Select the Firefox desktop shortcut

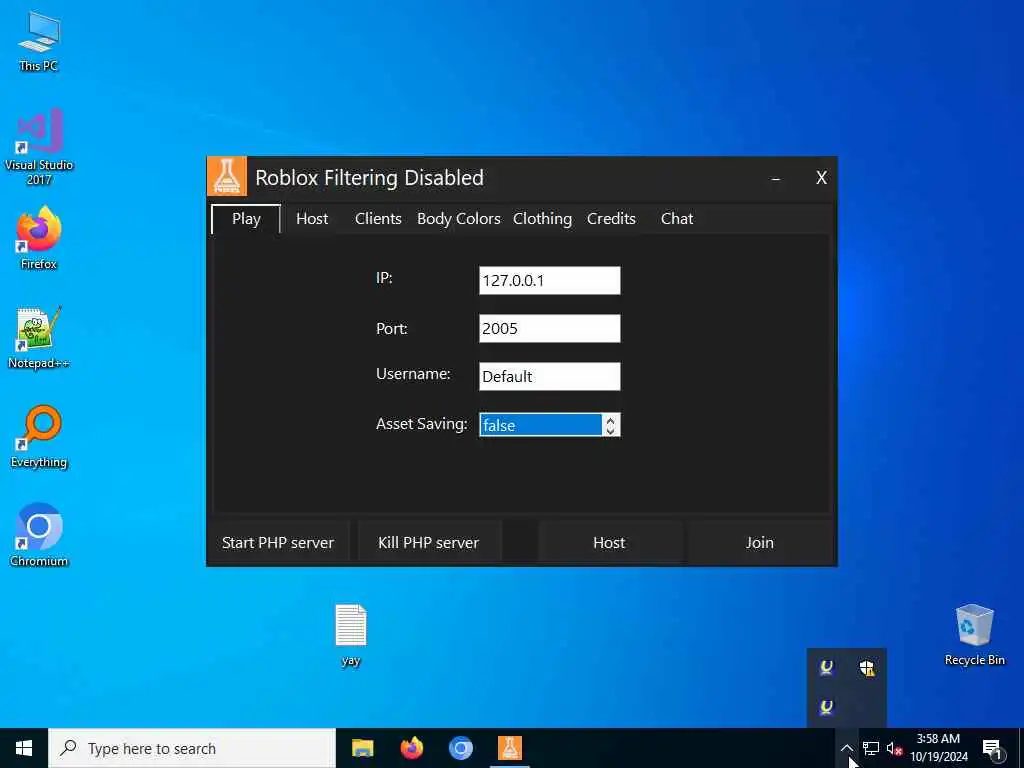39,238
